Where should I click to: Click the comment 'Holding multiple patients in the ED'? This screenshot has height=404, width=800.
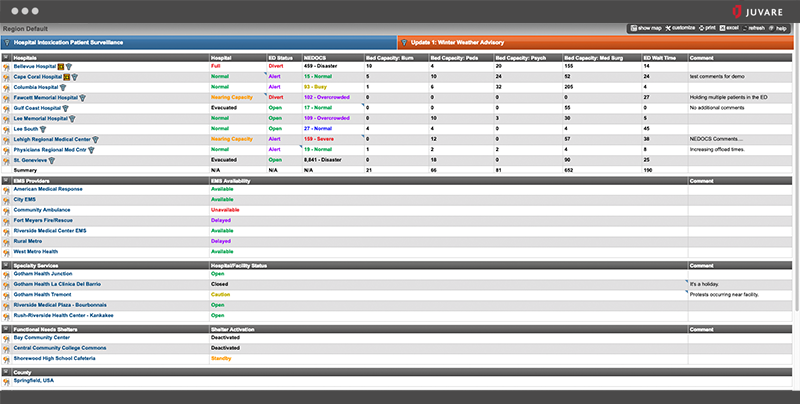pos(729,97)
